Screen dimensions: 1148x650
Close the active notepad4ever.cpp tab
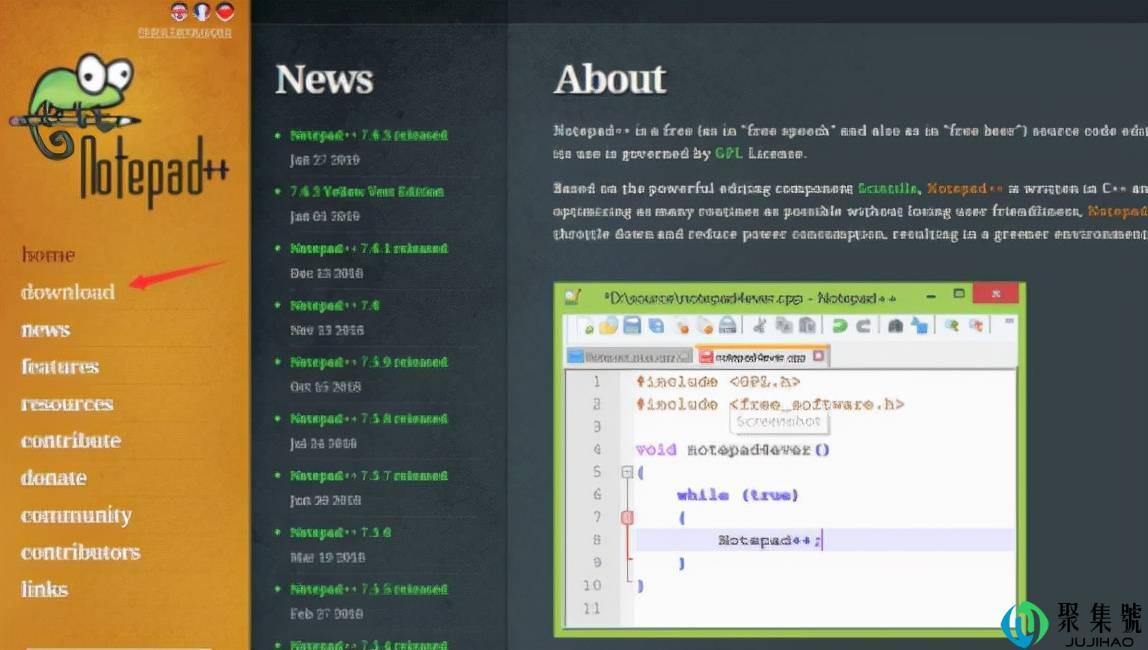tap(818, 356)
